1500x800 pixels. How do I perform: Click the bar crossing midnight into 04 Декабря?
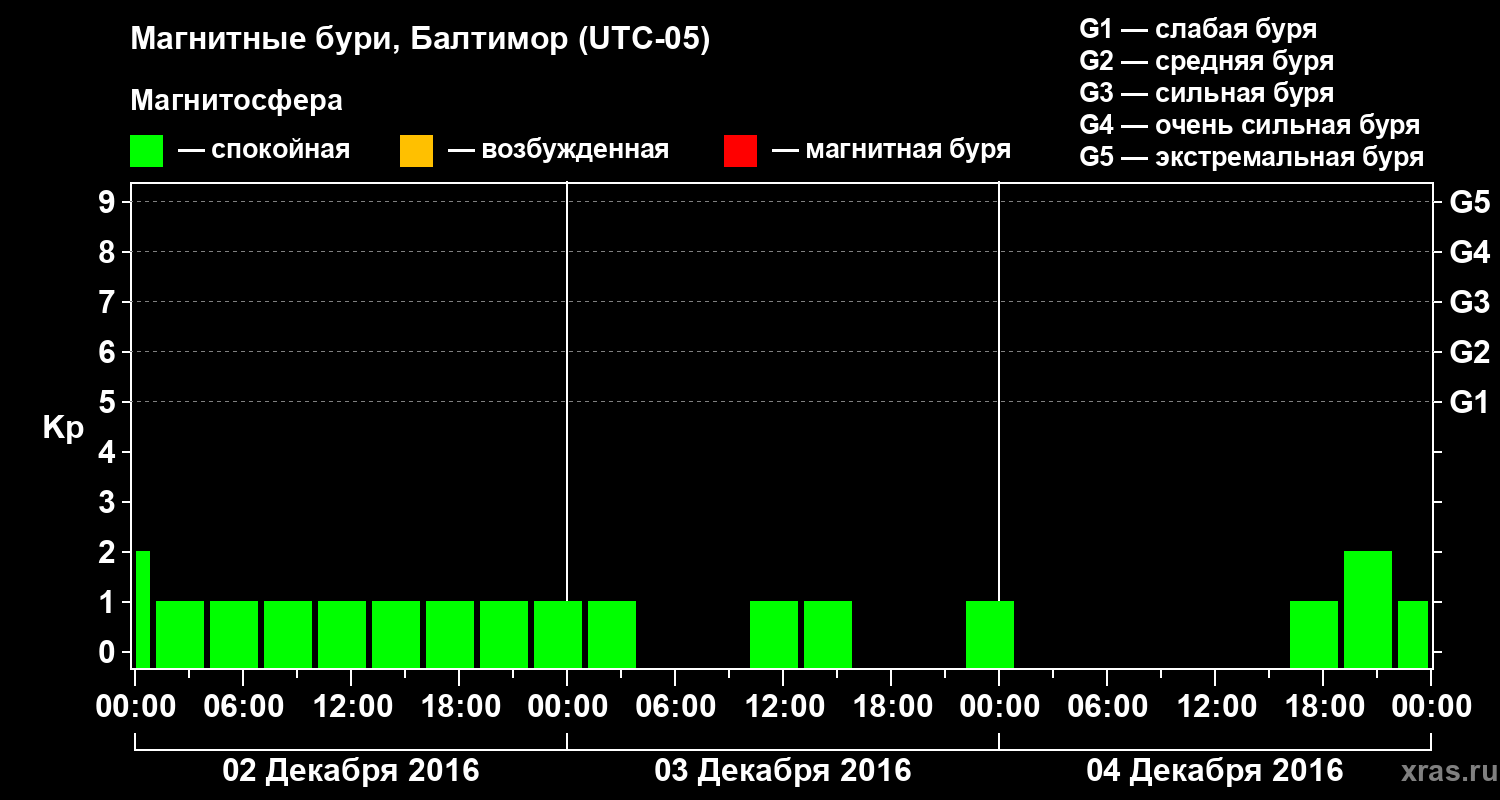[989, 634]
